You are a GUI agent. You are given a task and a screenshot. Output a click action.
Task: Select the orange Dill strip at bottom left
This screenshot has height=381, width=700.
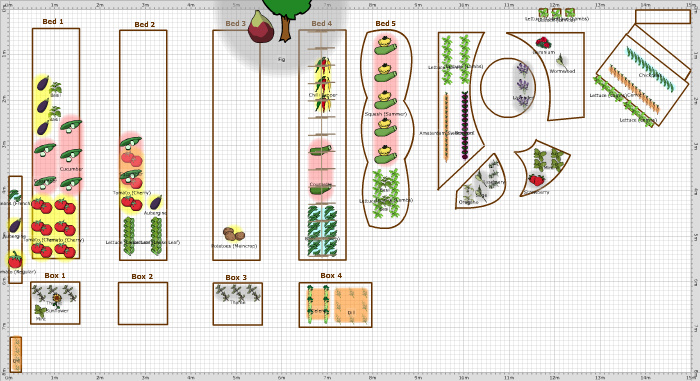point(16,354)
